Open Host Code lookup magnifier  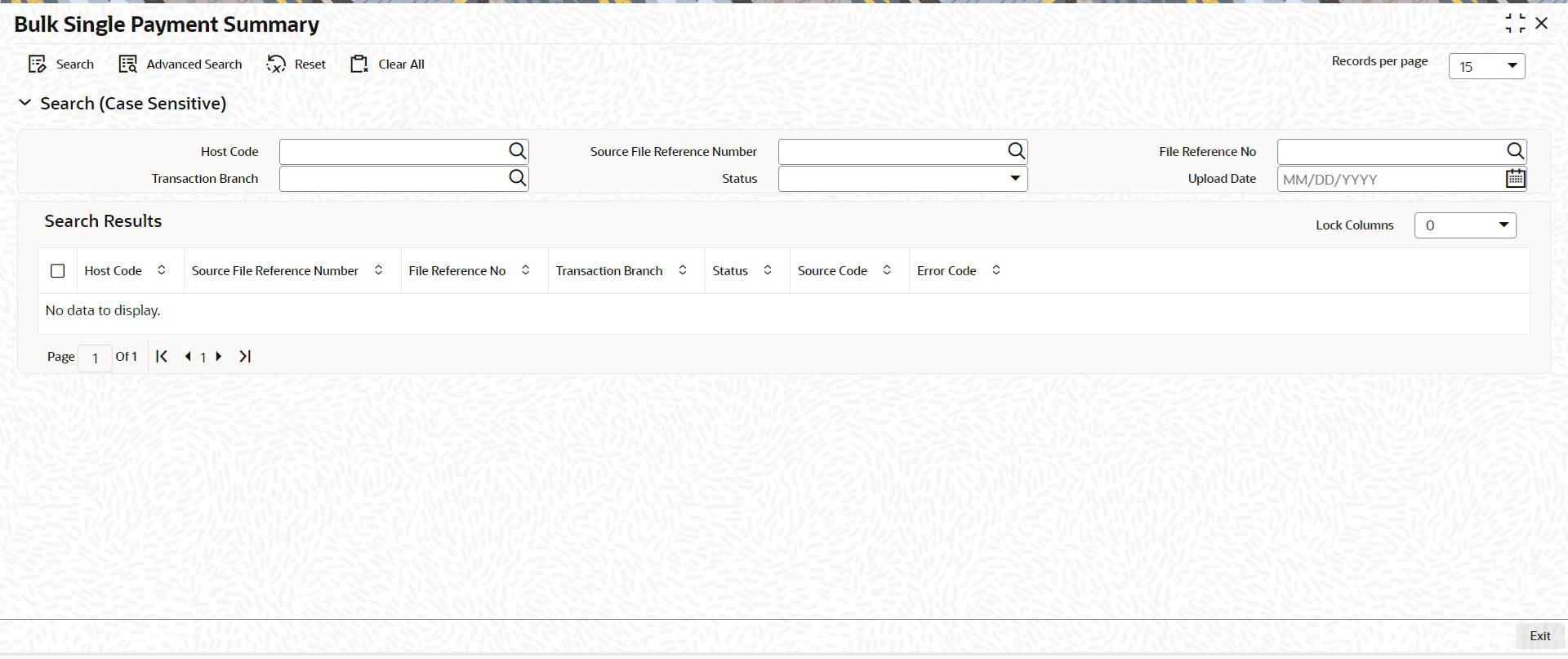pos(517,151)
